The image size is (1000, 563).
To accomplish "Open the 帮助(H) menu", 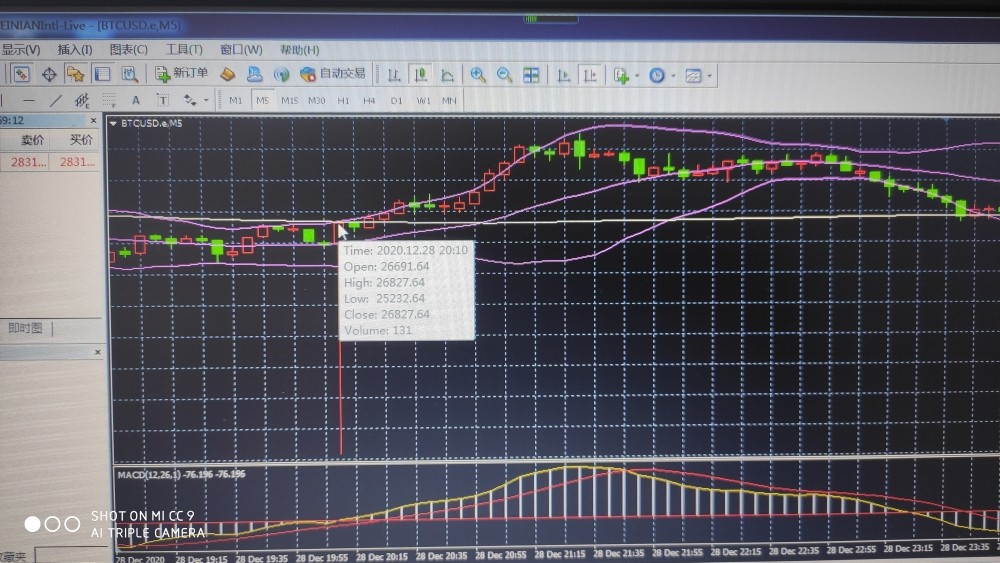I will pyautogui.click(x=299, y=49).
